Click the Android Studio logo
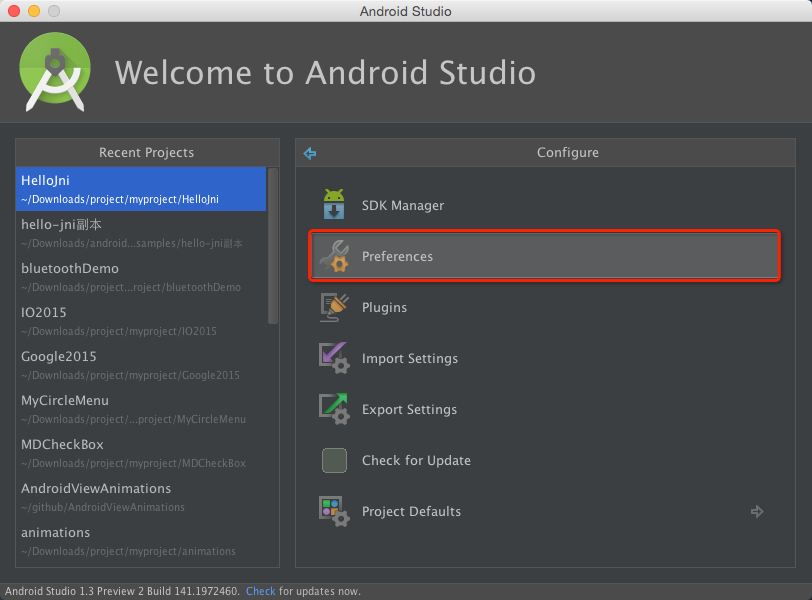 pos(55,72)
